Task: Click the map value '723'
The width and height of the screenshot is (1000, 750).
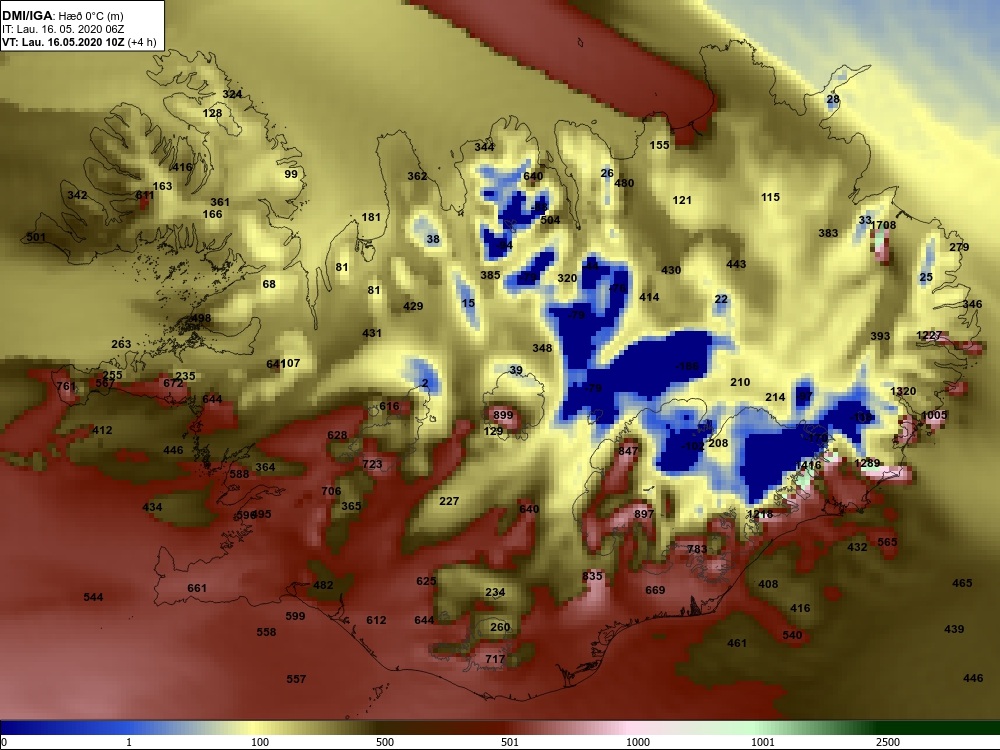Action: [x=372, y=464]
